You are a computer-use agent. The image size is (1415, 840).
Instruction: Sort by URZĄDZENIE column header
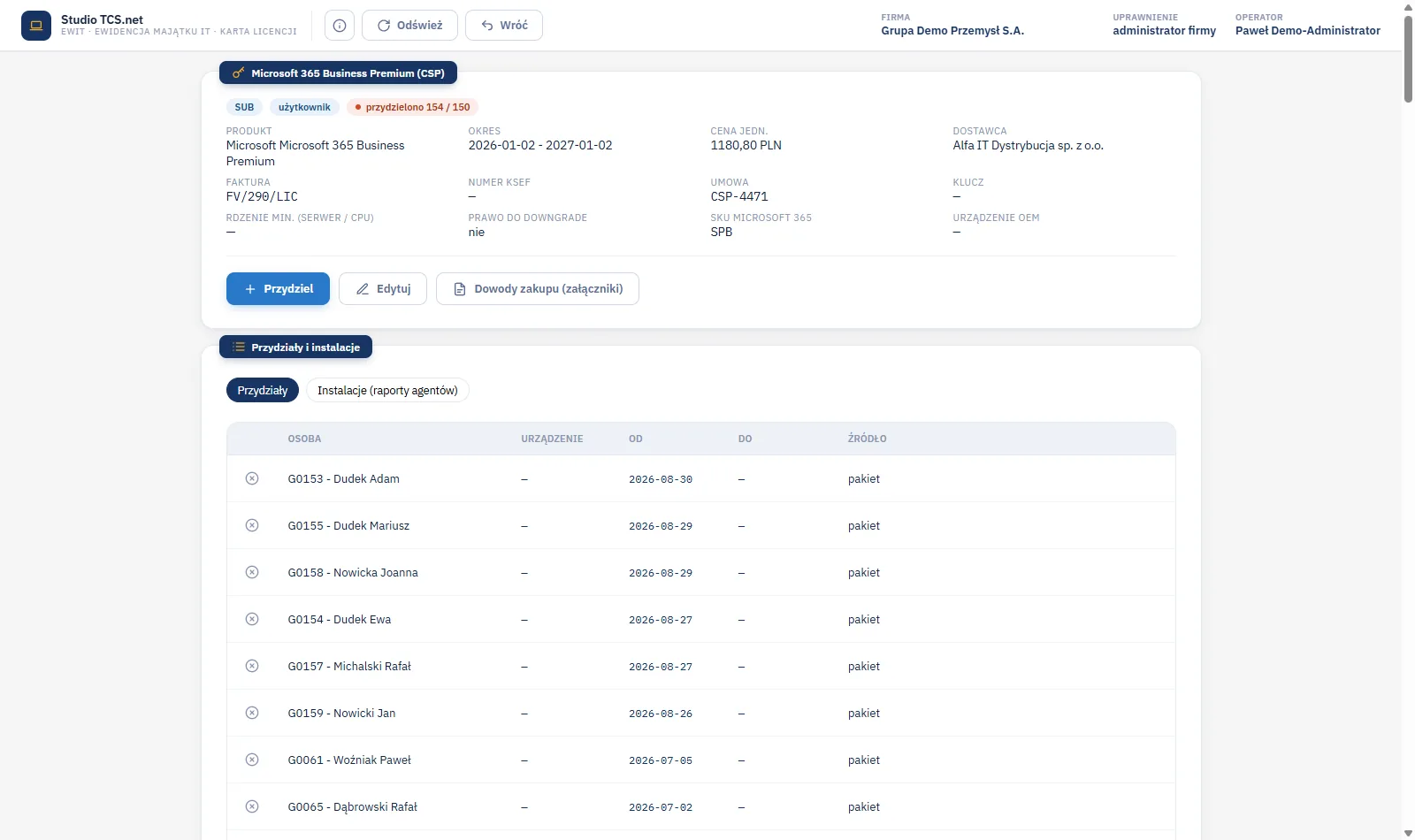(552, 439)
